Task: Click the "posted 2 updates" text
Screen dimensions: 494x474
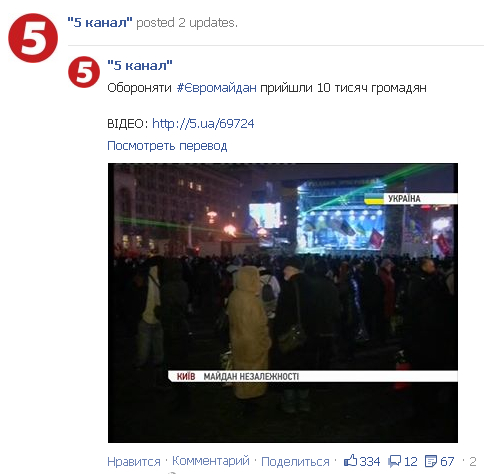Action: 187,23
